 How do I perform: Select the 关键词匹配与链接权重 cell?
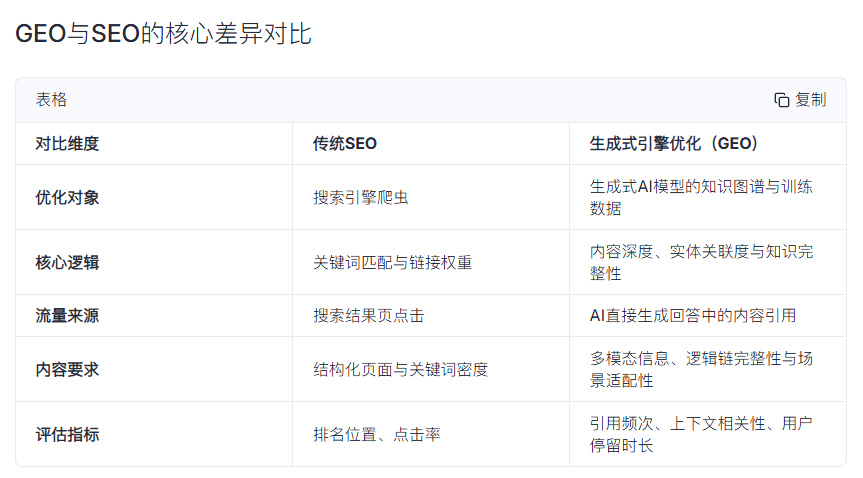pyautogui.click(x=392, y=262)
